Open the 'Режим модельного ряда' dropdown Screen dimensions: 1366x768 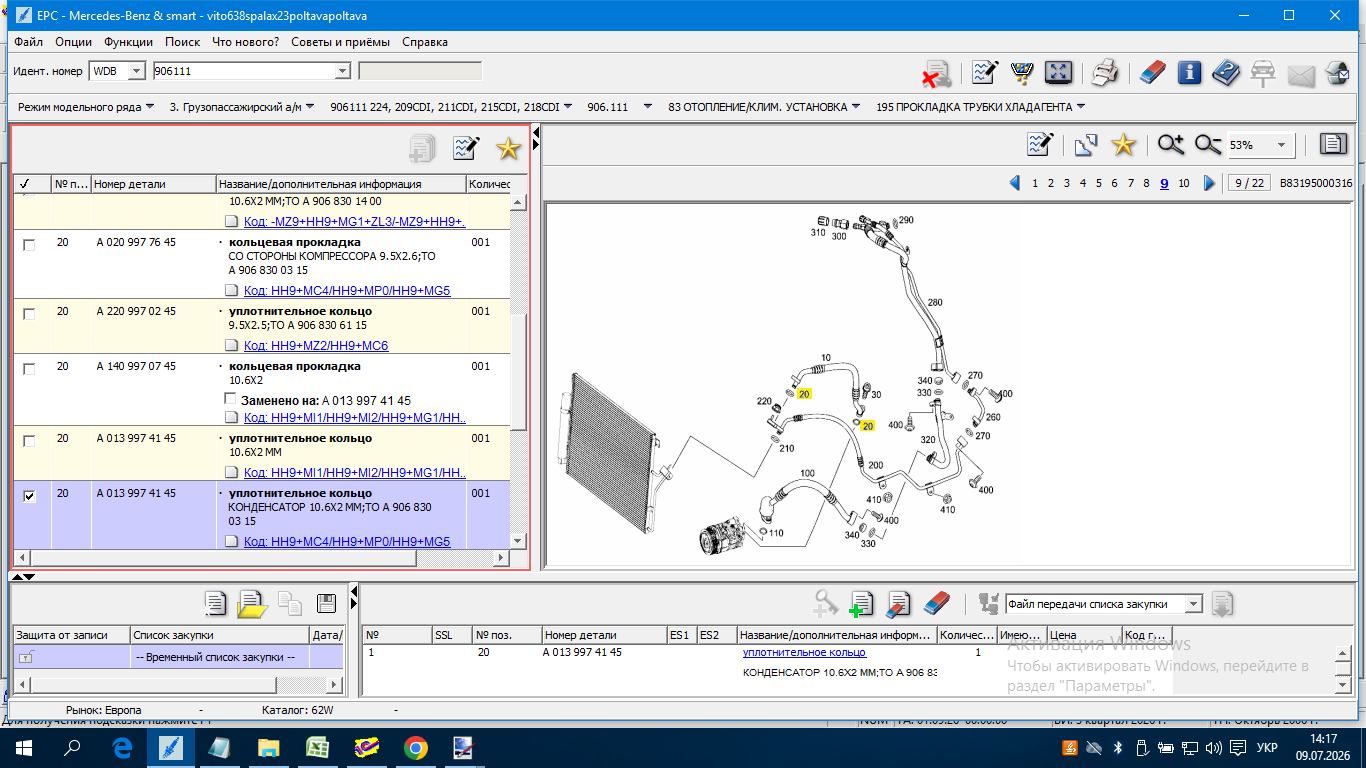click(x=150, y=107)
